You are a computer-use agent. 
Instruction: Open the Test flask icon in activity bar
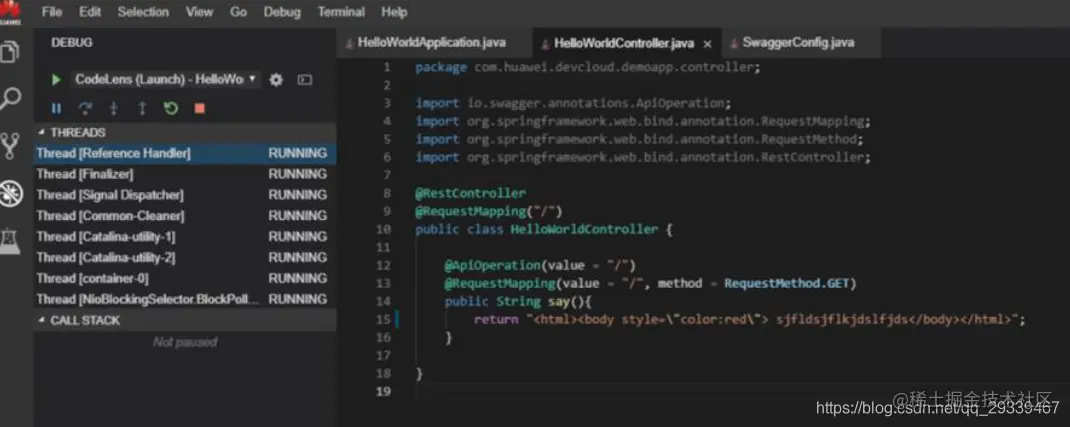coord(10,241)
